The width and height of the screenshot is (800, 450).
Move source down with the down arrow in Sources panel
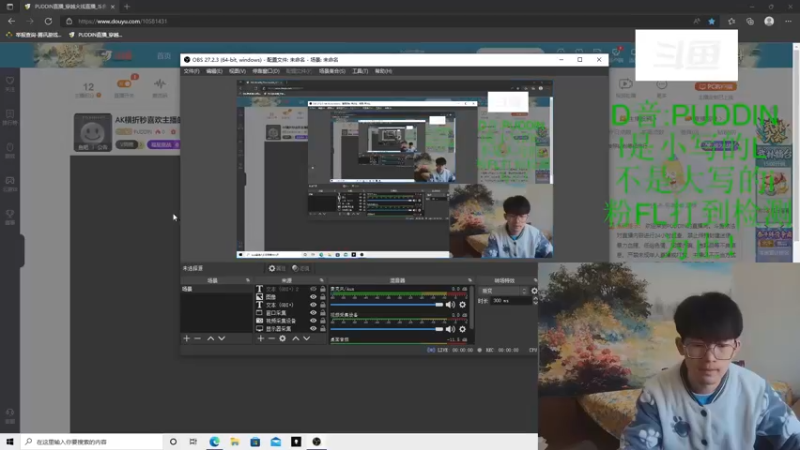[x=307, y=338]
